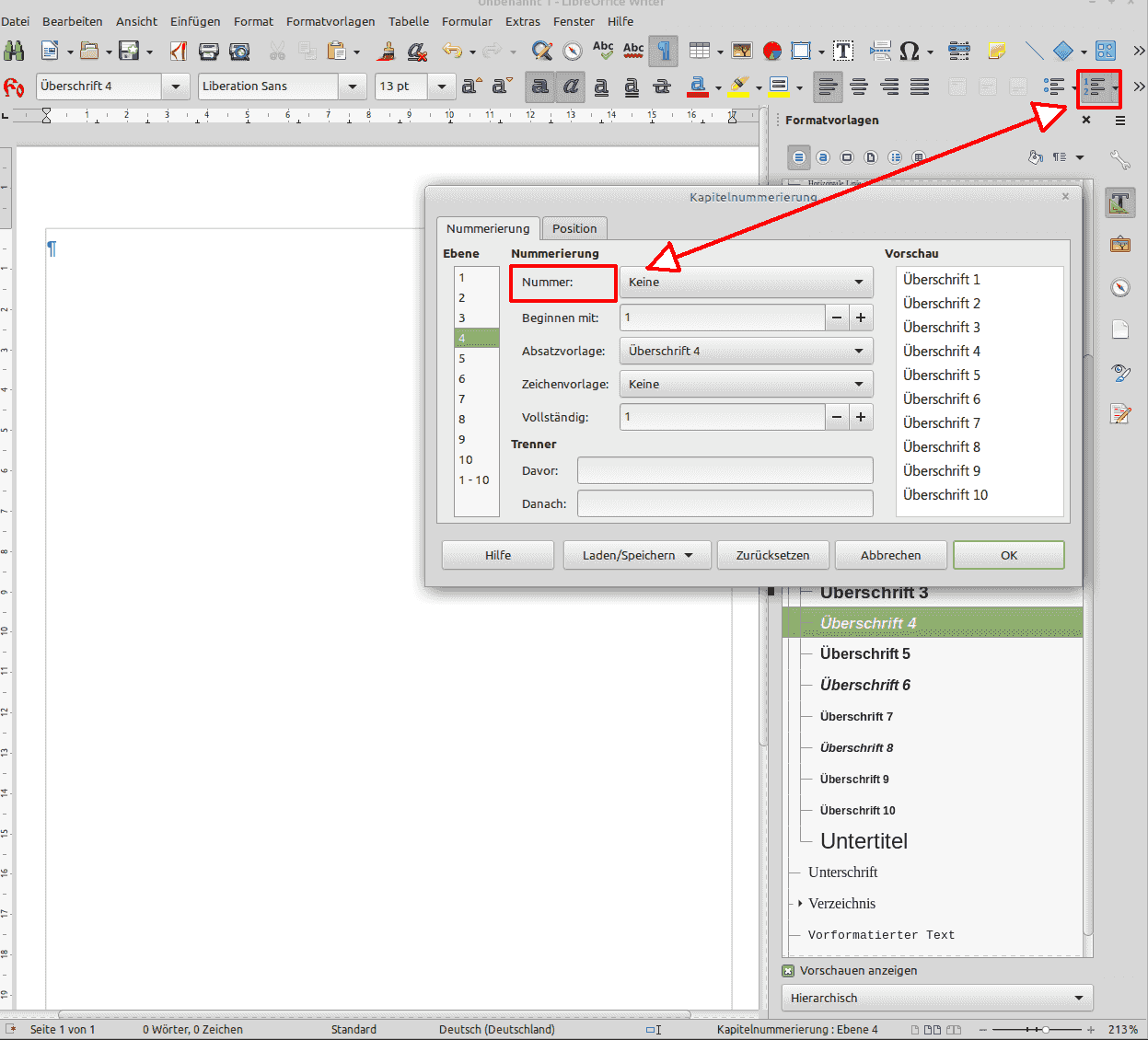Insert special character Omega icon
Image resolution: width=1148 pixels, height=1040 pixels.
[910, 51]
